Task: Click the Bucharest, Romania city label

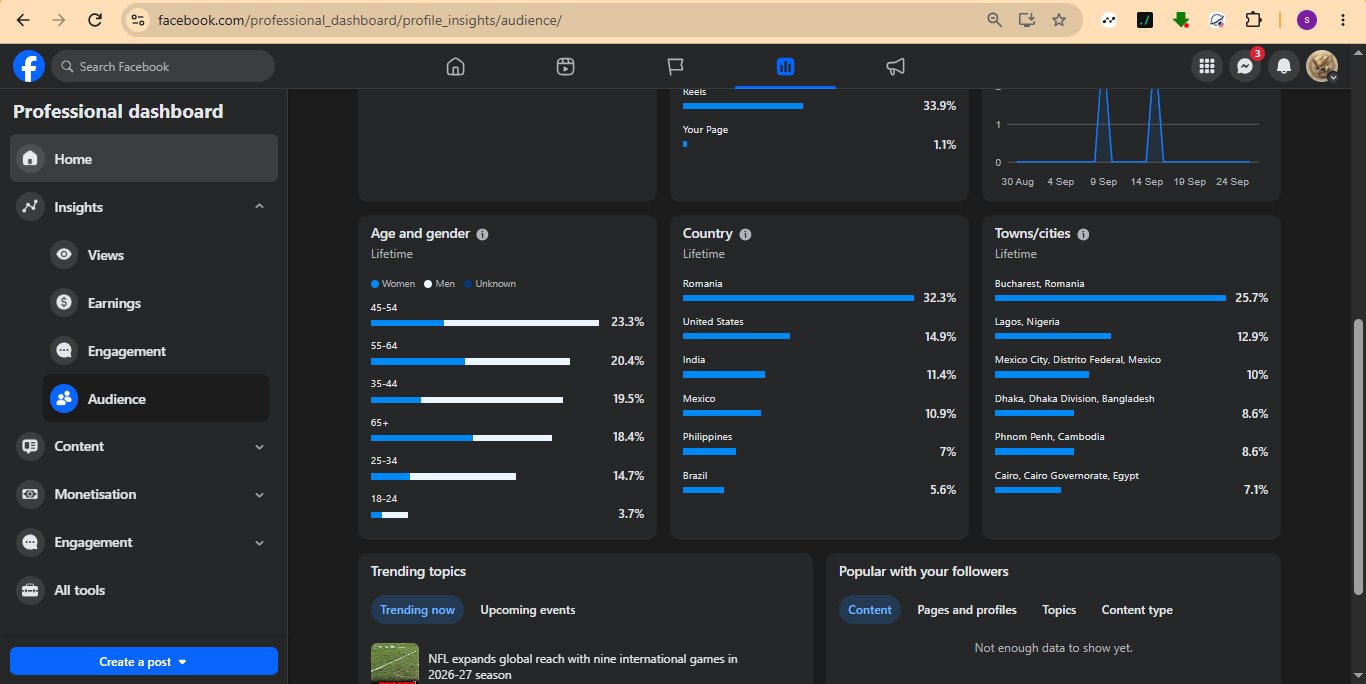Action: (1039, 284)
